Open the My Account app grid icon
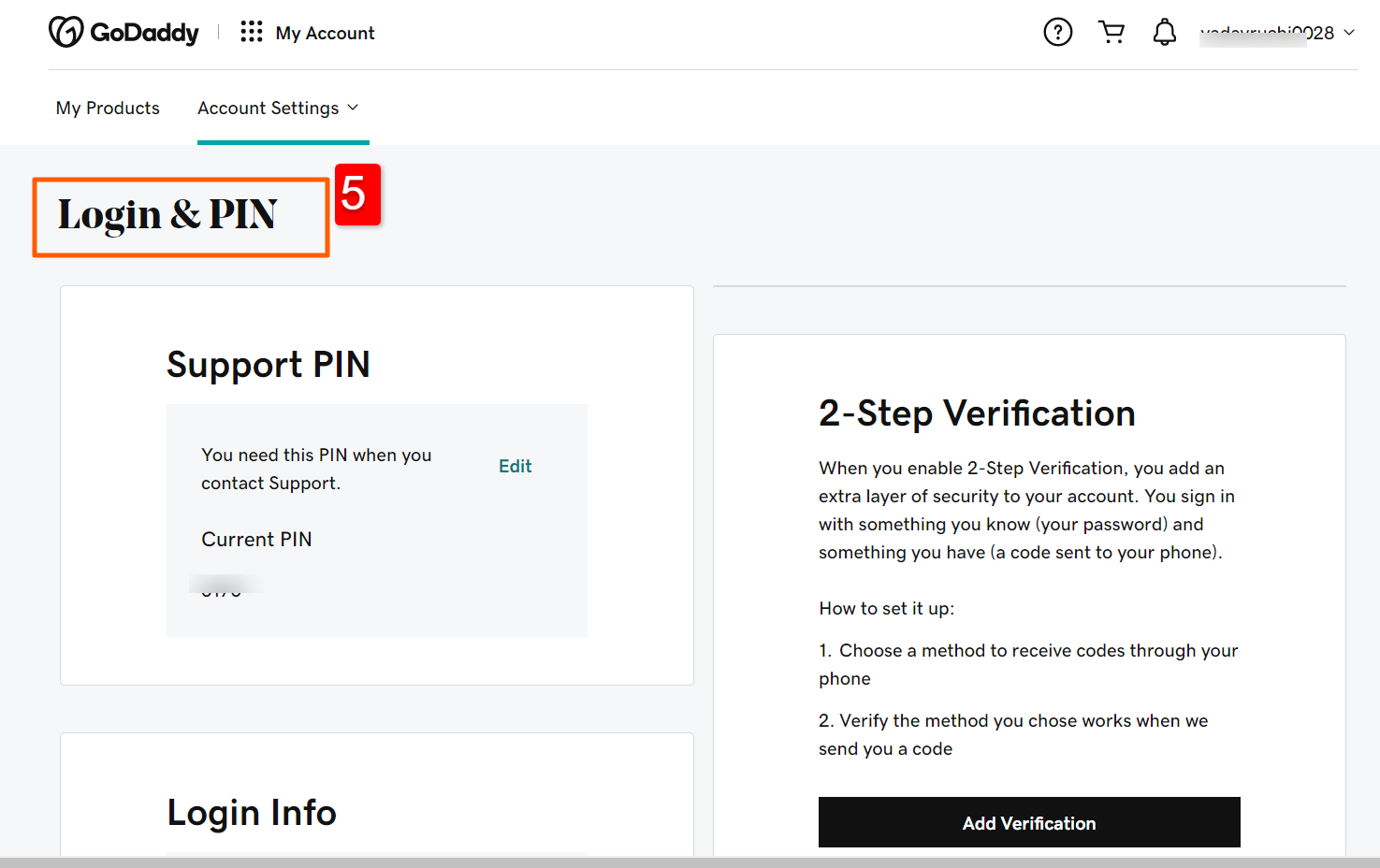This screenshot has width=1380, height=868. tap(251, 31)
